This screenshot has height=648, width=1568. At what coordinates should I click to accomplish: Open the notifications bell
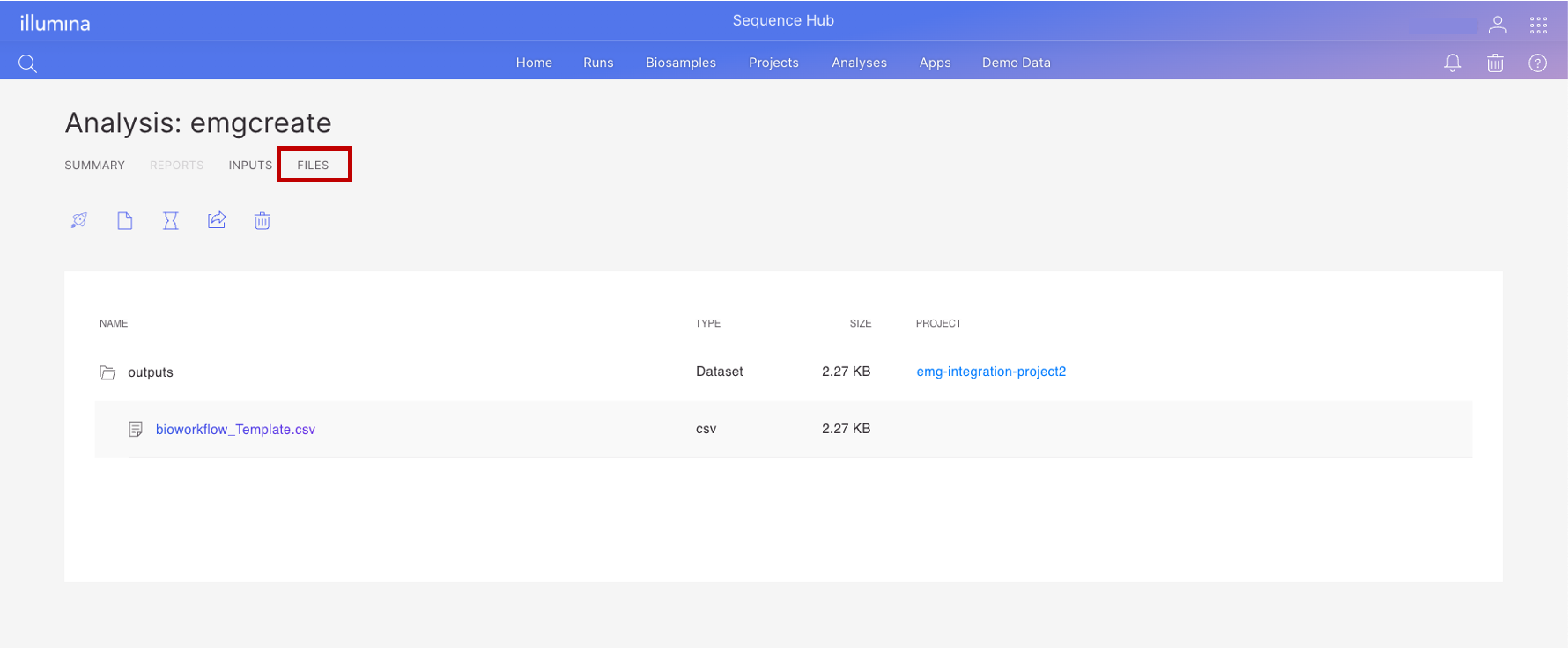1453,63
